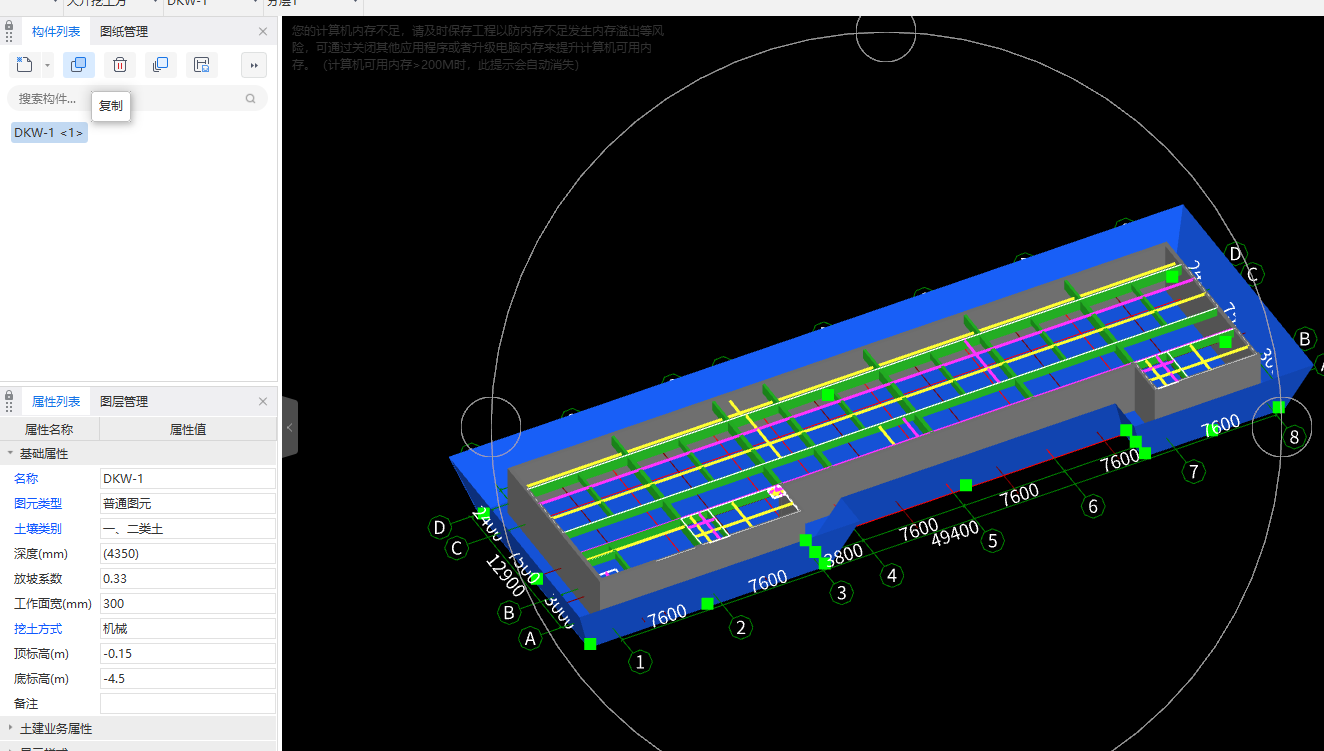Switch to the 属性列表 tab
Viewport: 1324px width, 751px height.
(x=56, y=401)
